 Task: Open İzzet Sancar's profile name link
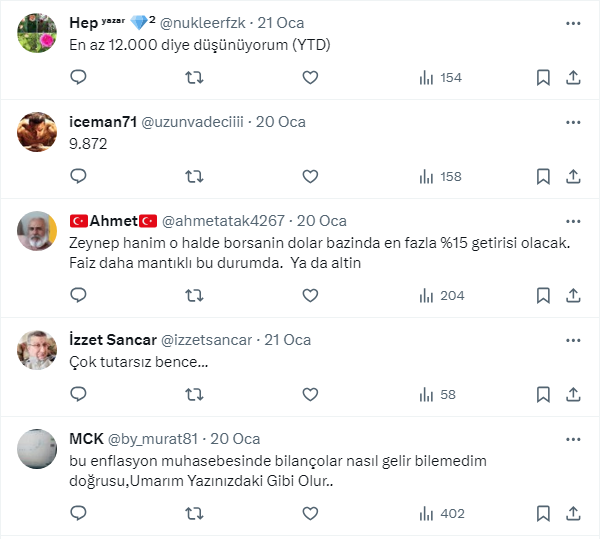(x=112, y=340)
